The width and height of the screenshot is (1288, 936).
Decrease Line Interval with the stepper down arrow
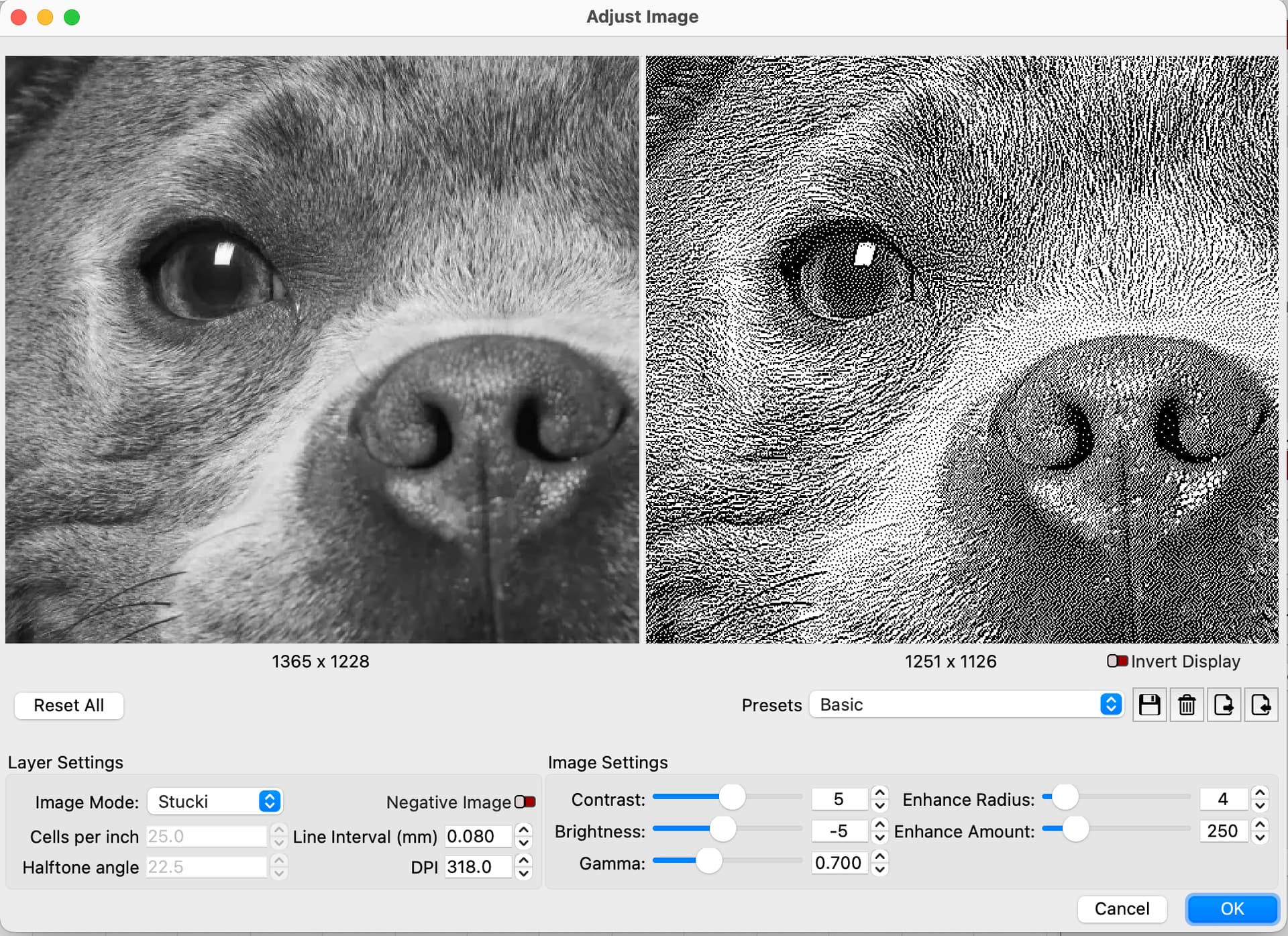(x=524, y=843)
